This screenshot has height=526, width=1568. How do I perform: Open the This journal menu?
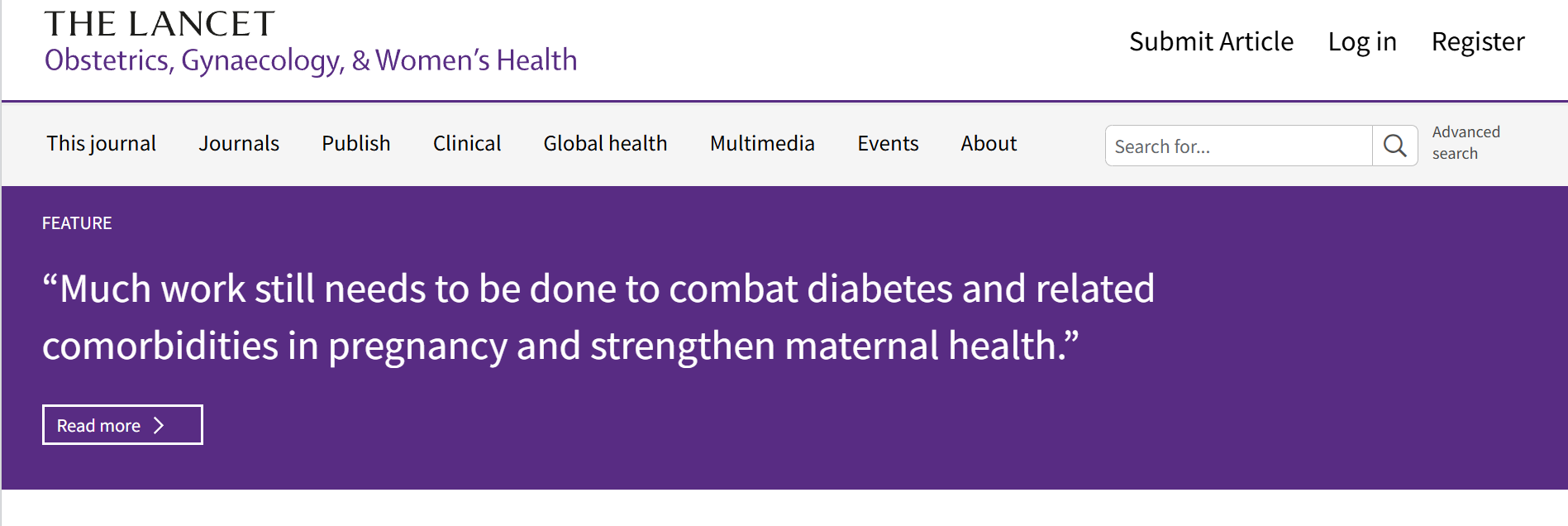click(x=101, y=143)
